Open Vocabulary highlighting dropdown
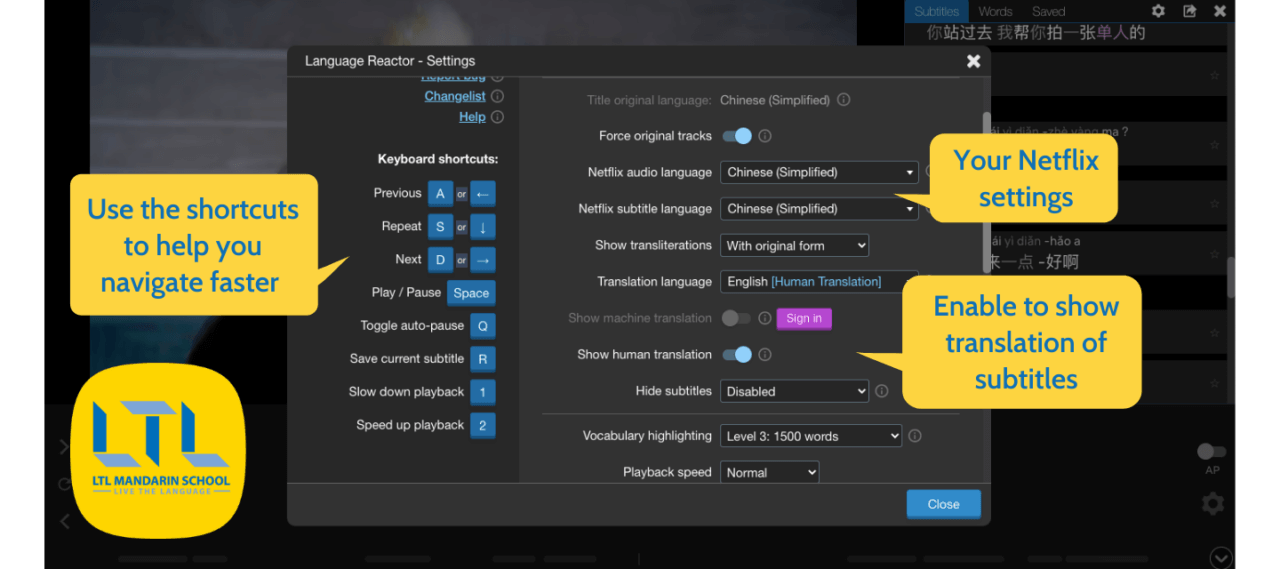This screenshot has width=1280, height=569. (x=811, y=436)
